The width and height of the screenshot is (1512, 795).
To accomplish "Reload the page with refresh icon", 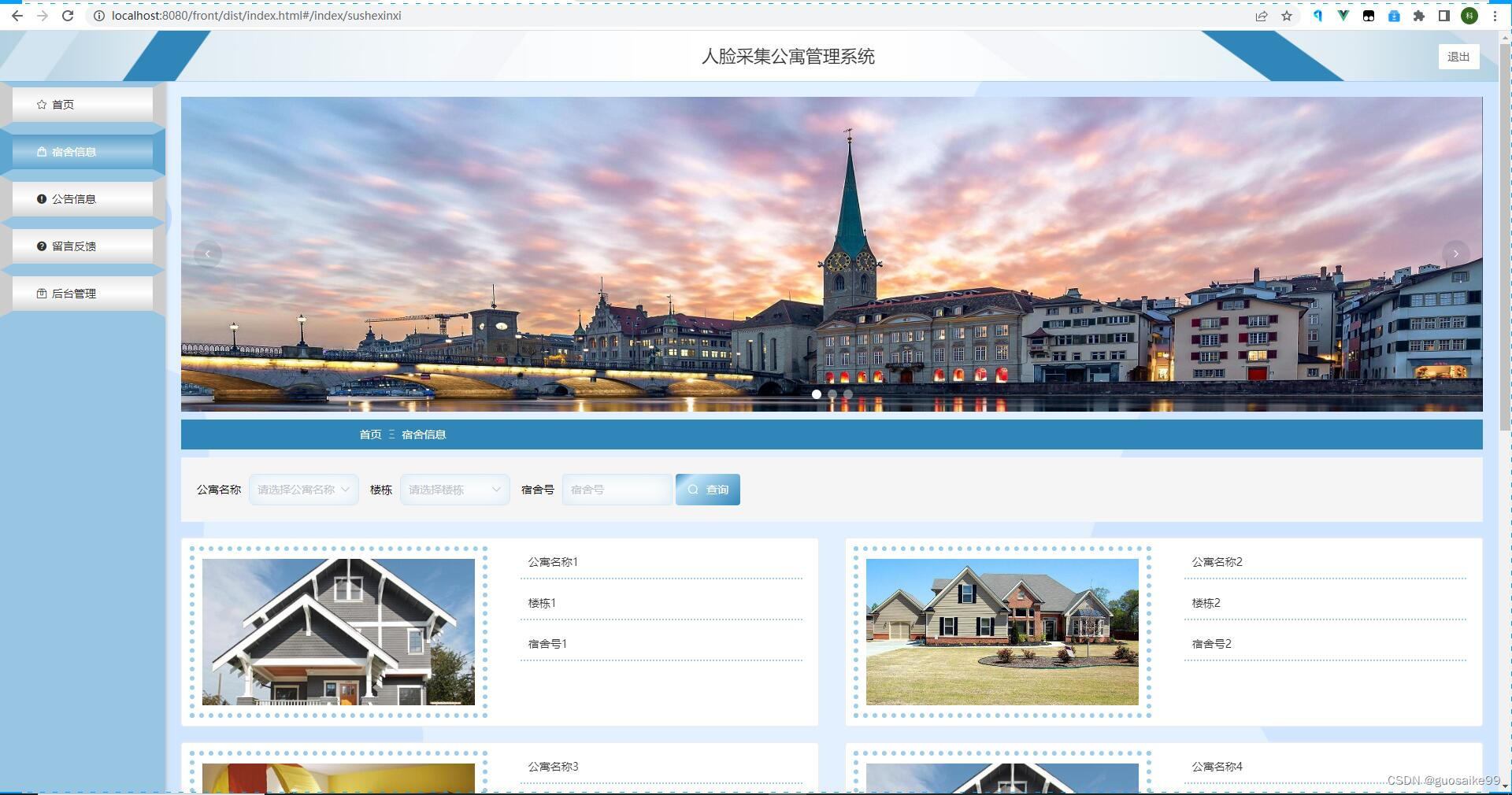I will 68,16.
